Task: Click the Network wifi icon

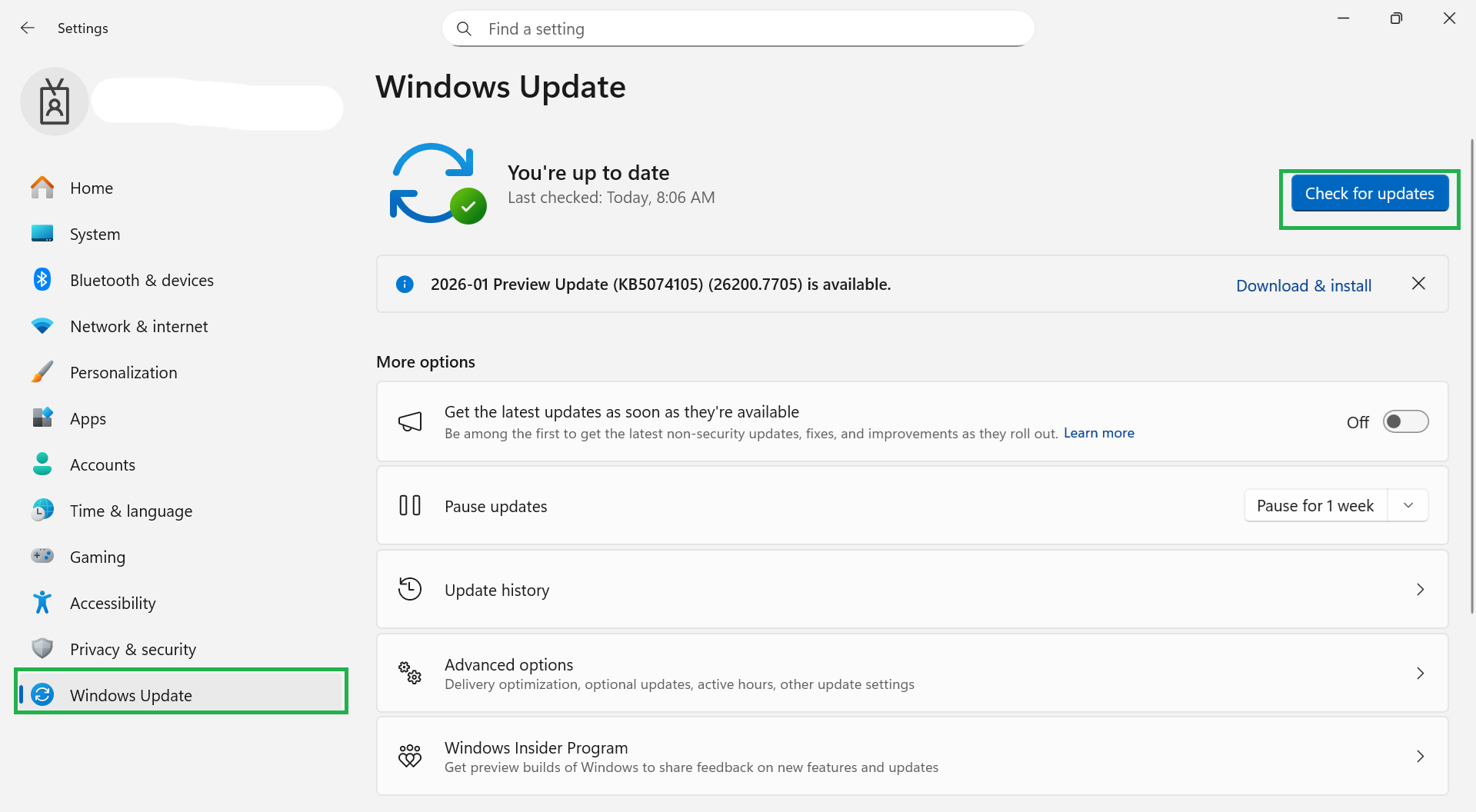Action: point(42,326)
